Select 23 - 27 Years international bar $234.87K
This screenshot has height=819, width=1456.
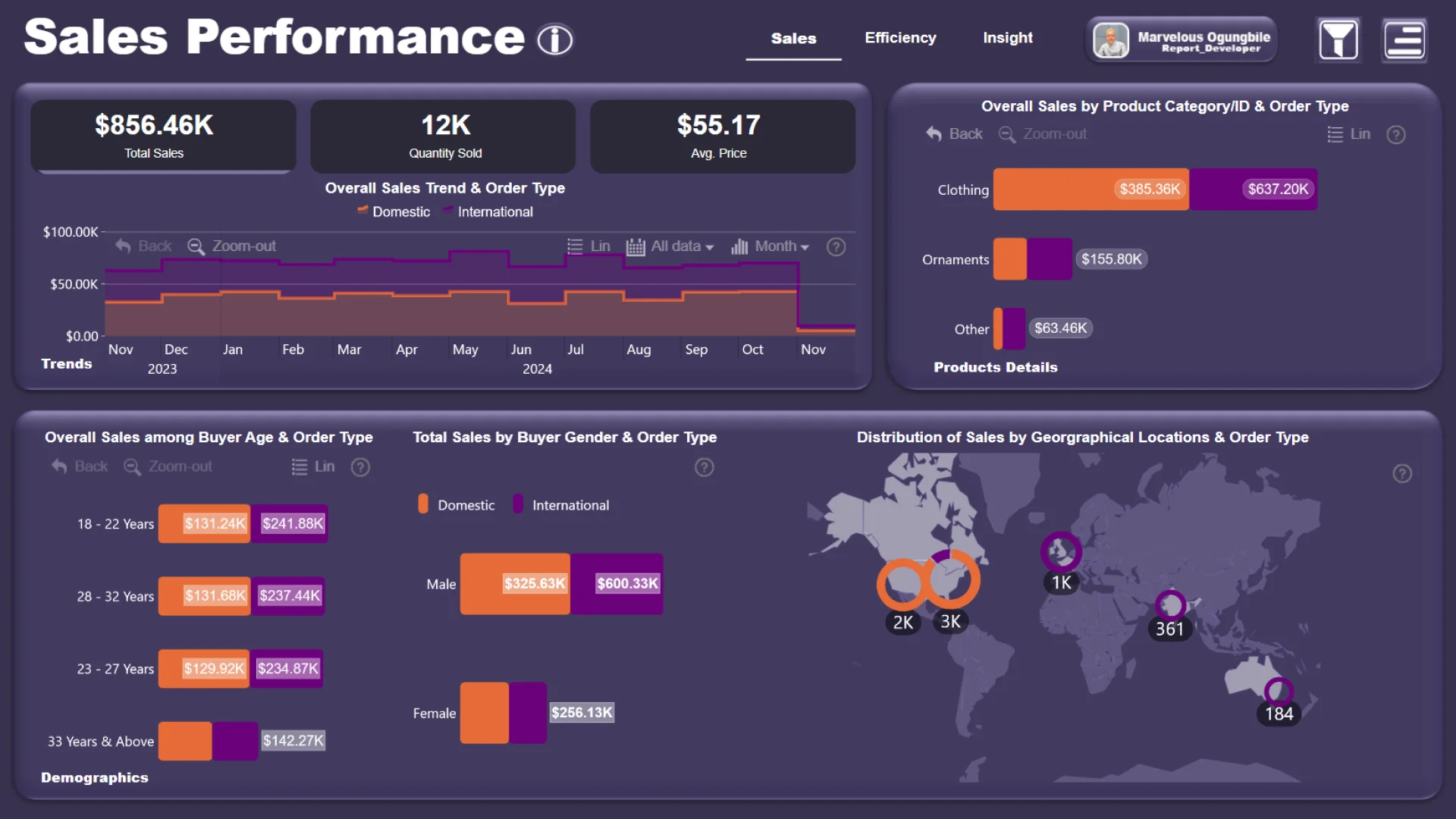(287, 668)
